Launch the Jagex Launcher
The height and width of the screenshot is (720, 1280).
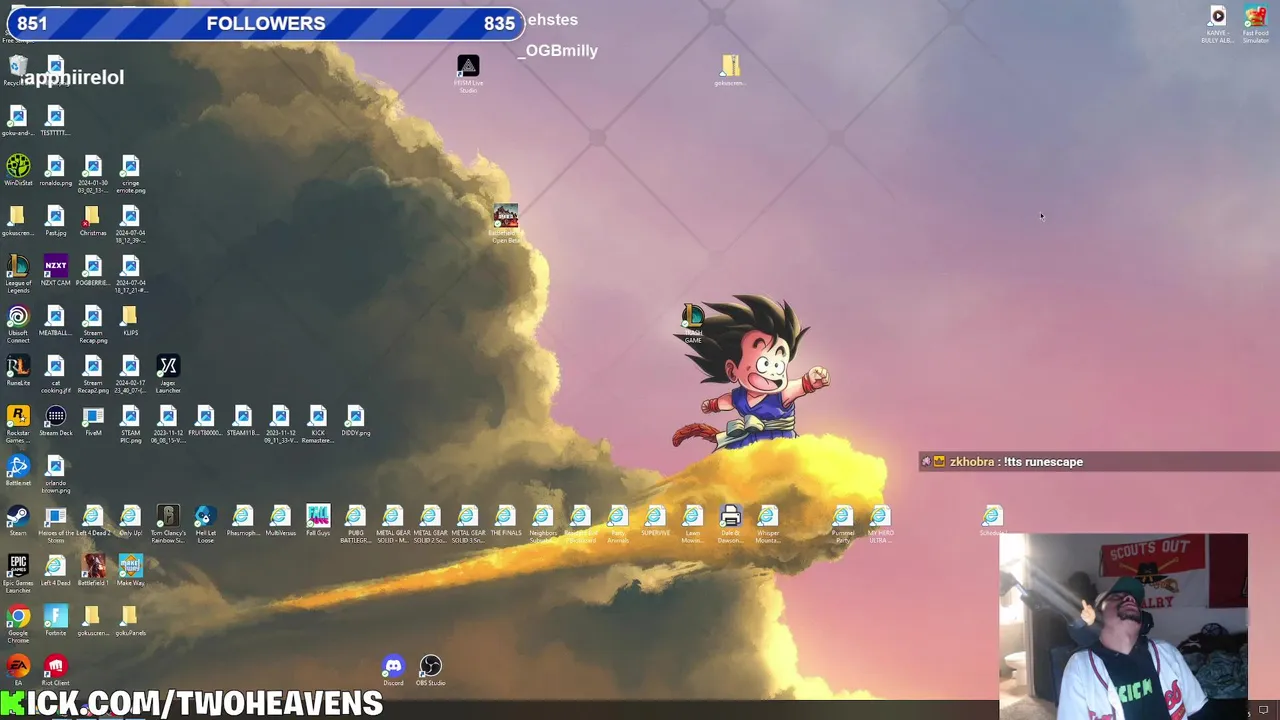pyautogui.click(x=167, y=374)
